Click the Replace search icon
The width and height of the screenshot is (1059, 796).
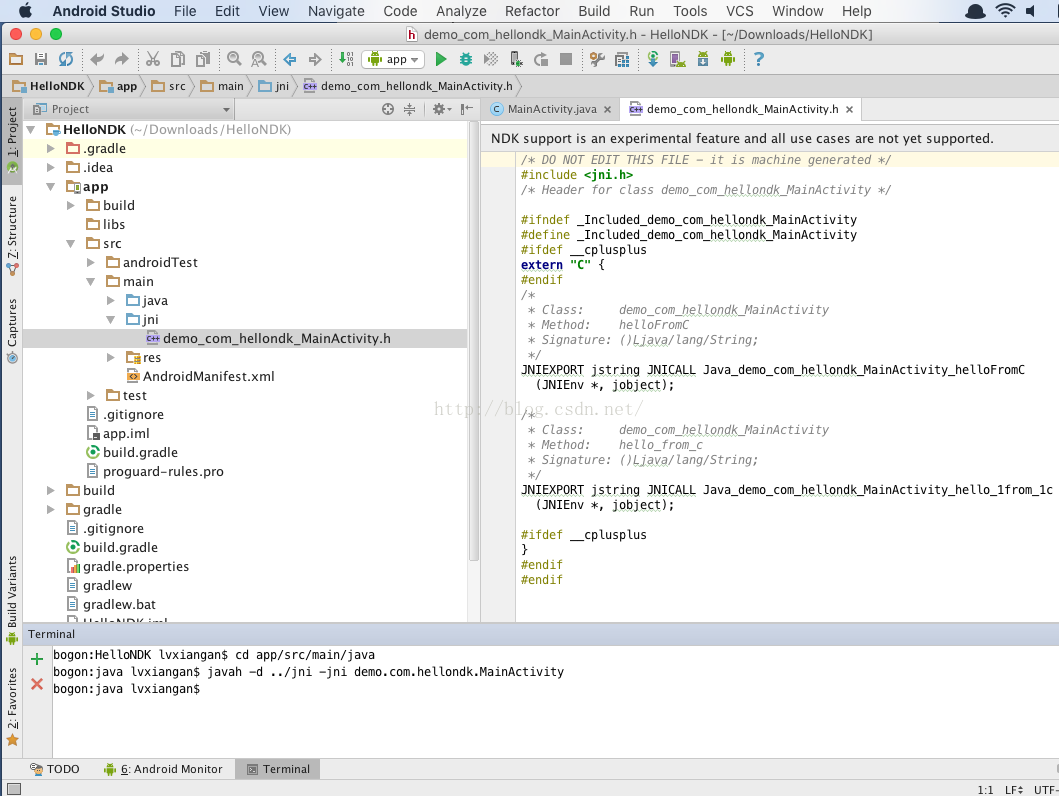click(259, 59)
